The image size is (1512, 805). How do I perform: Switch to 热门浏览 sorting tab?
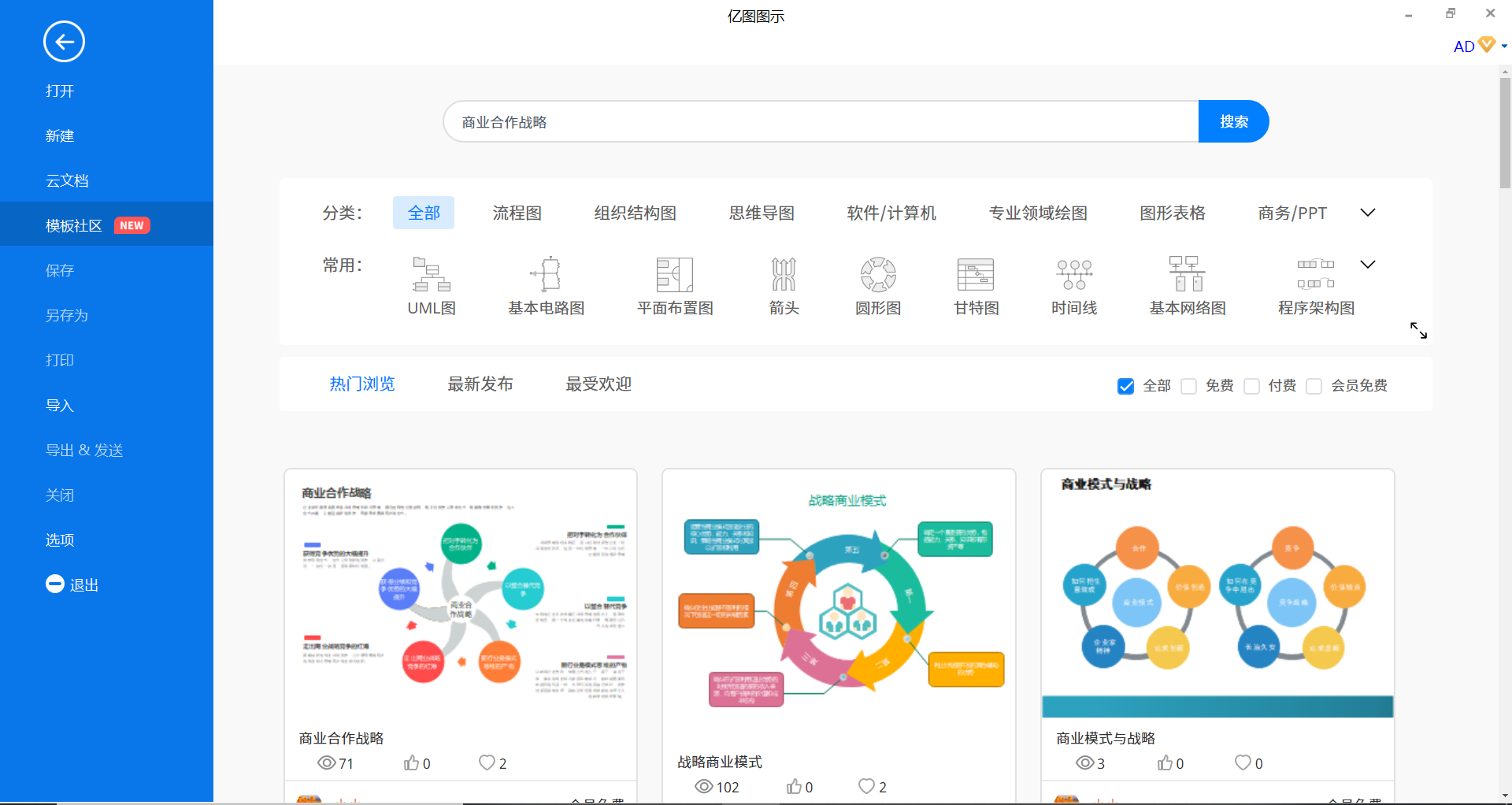(x=362, y=384)
